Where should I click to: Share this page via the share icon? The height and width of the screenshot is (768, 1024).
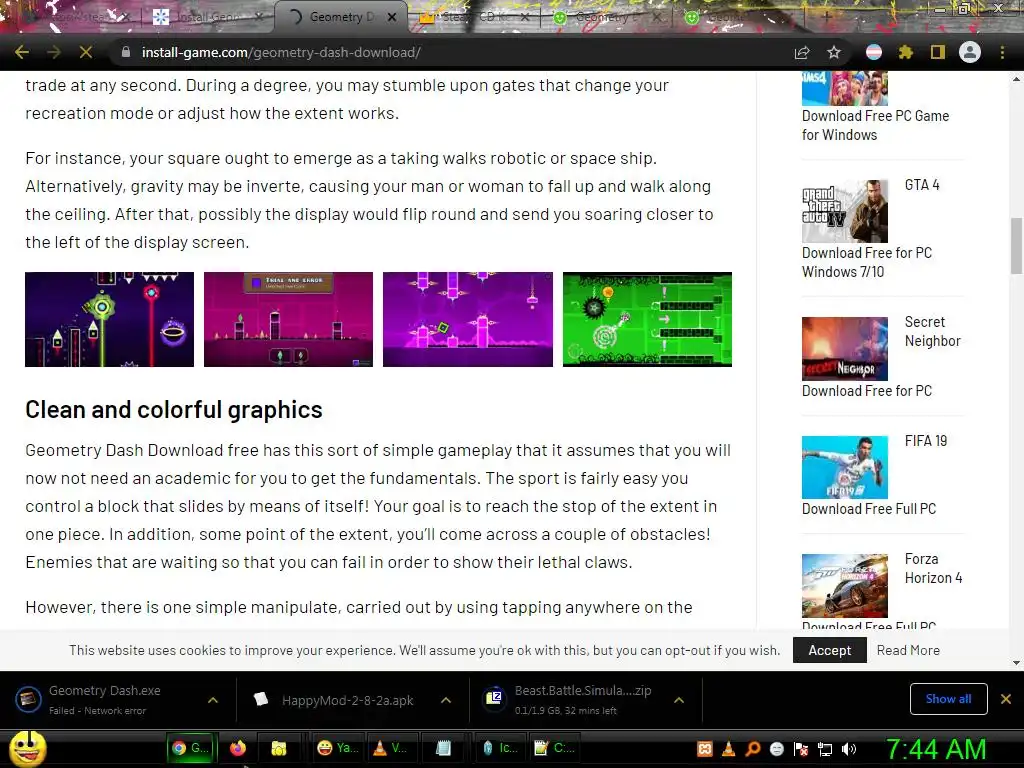(802, 52)
